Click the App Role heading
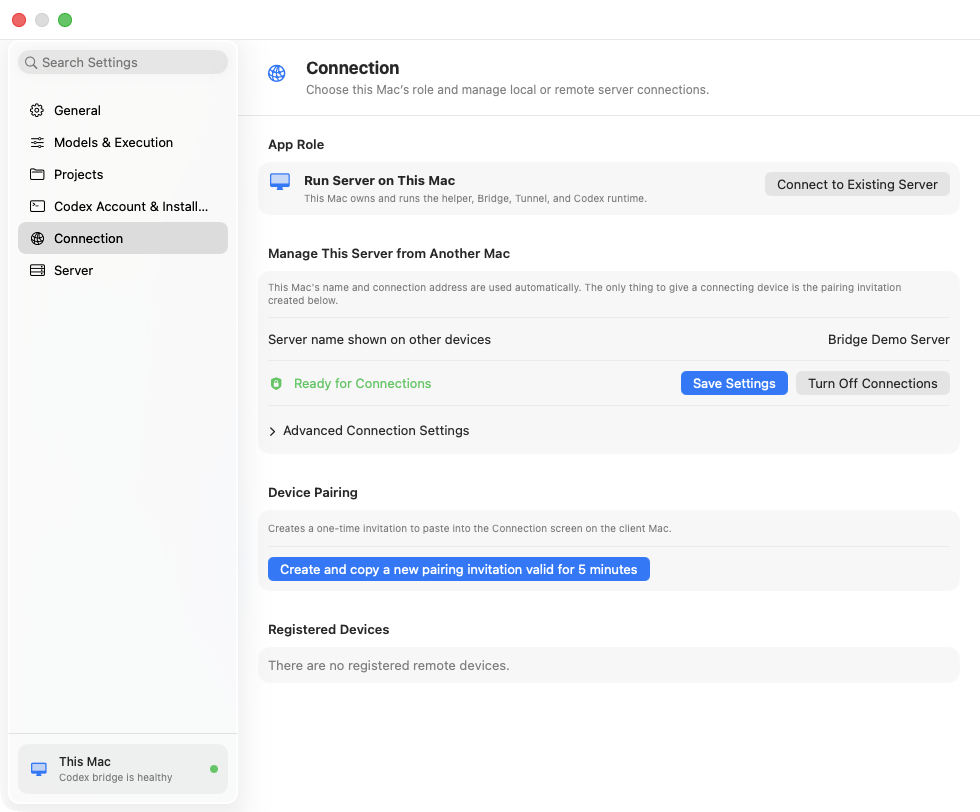 click(296, 144)
